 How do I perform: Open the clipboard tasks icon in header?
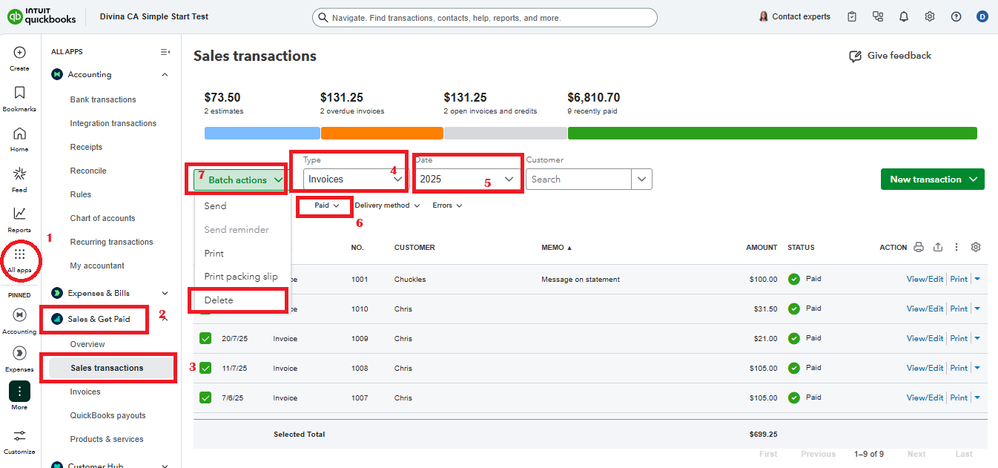(x=852, y=17)
